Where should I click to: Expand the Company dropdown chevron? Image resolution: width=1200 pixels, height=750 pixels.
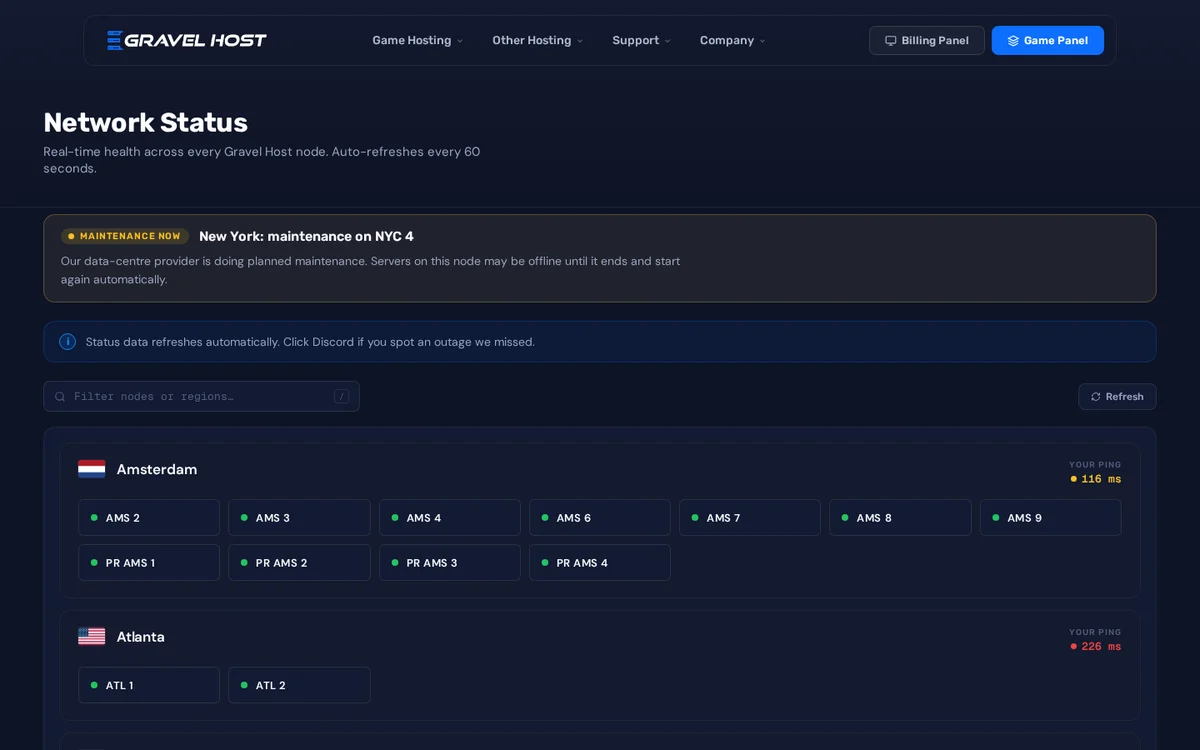(763, 41)
